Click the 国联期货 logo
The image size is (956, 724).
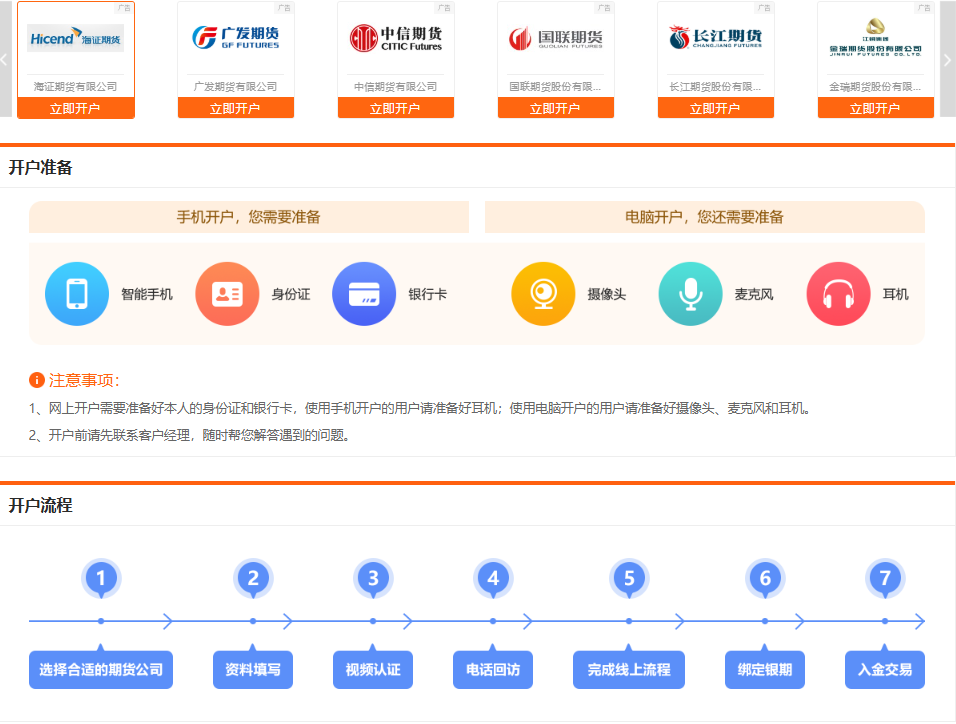(x=555, y=38)
